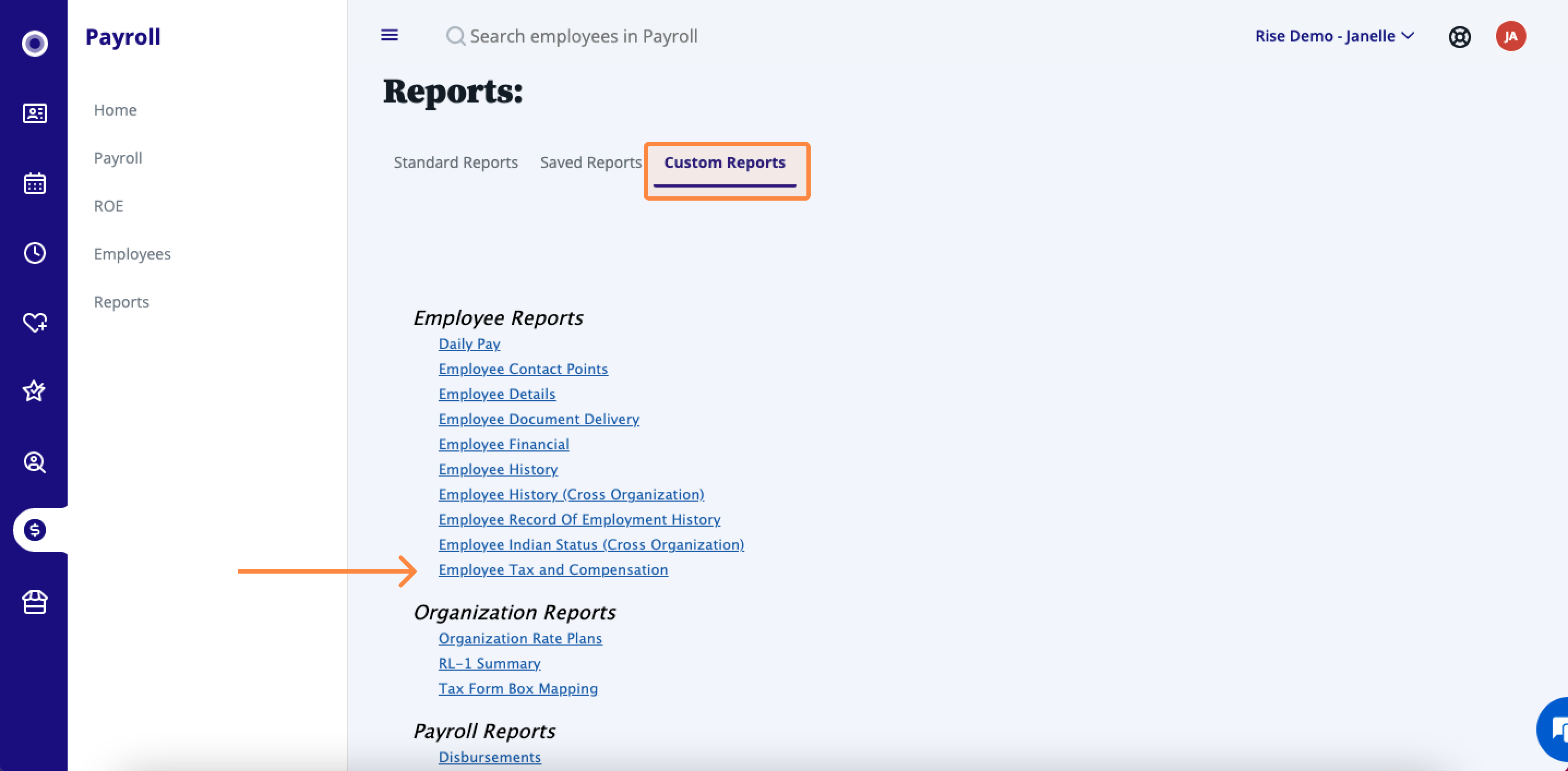Open RL-1 Summary report
The width and height of the screenshot is (1568, 771).
[x=489, y=663]
